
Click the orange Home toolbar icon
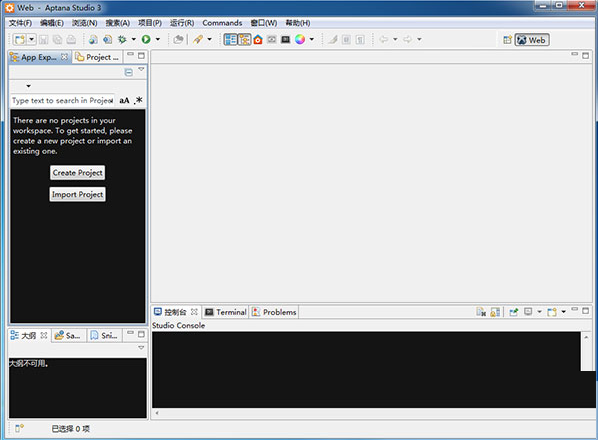pos(258,39)
